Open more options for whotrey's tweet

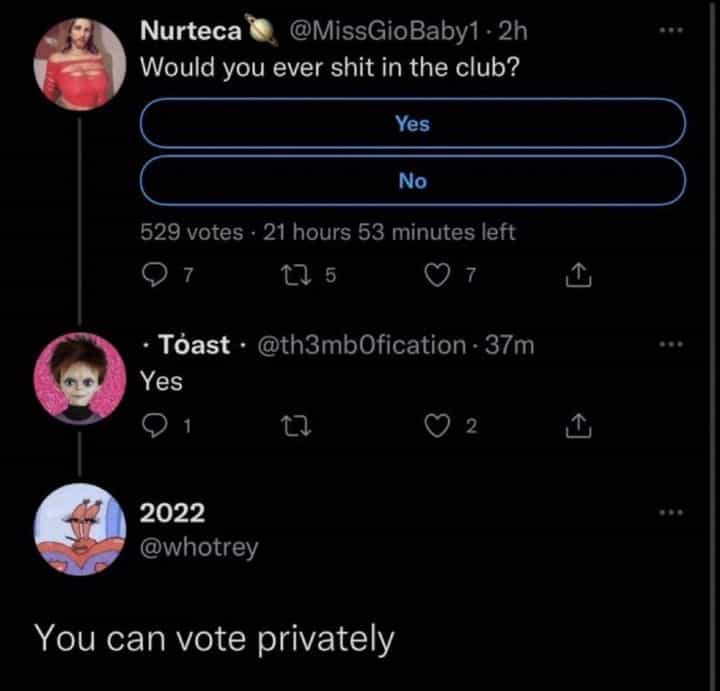click(671, 514)
